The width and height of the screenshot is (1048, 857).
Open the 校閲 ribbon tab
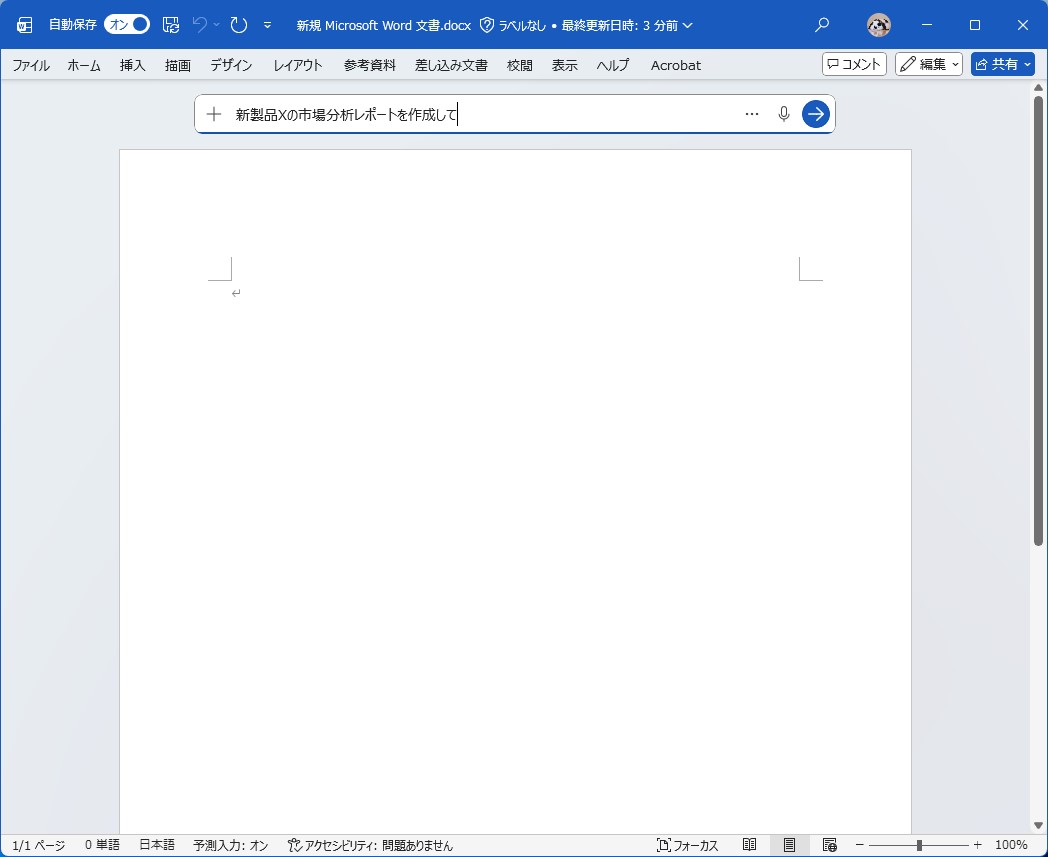click(x=520, y=65)
